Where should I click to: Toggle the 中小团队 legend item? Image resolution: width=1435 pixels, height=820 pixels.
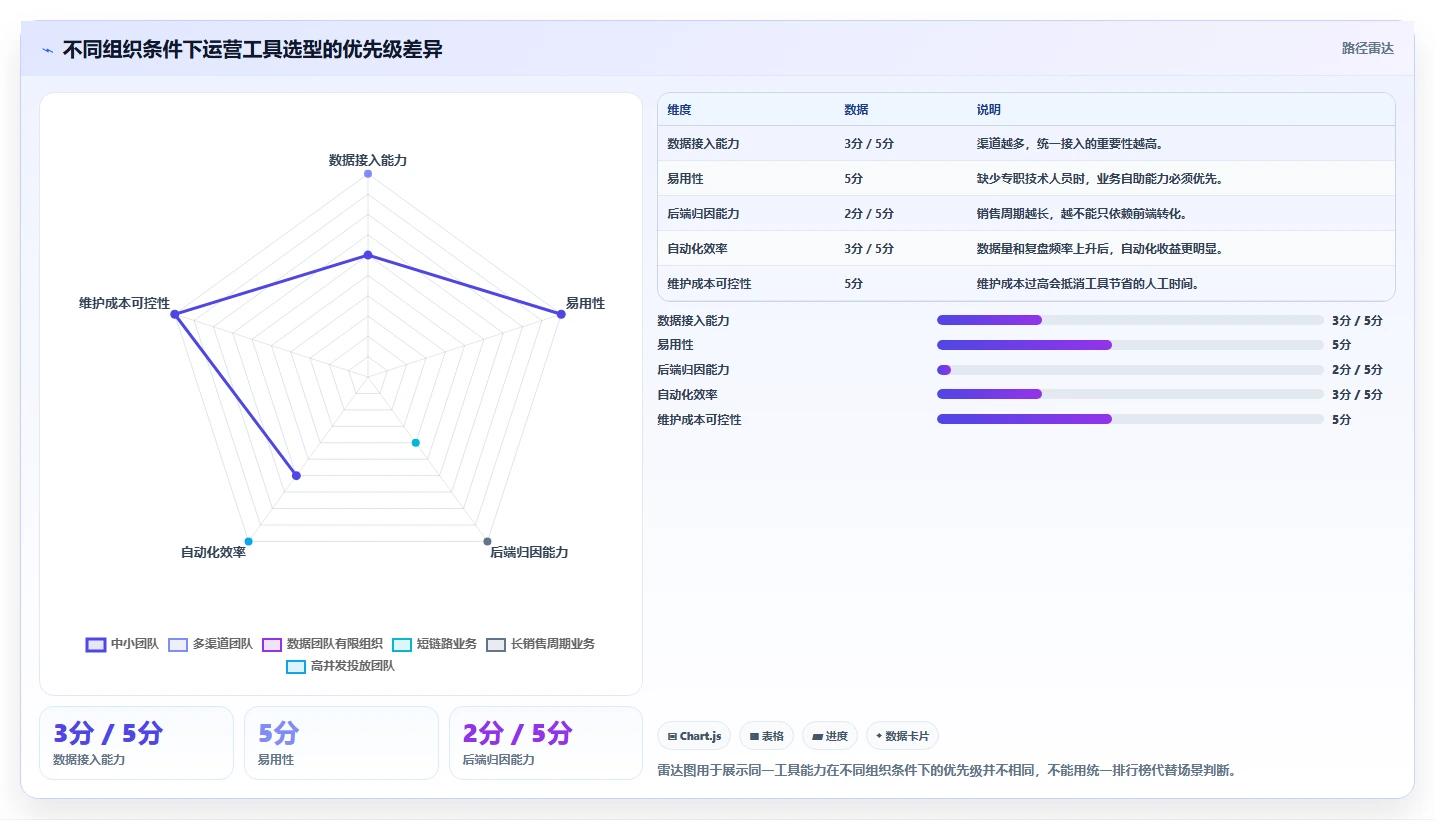pos(122,644)
